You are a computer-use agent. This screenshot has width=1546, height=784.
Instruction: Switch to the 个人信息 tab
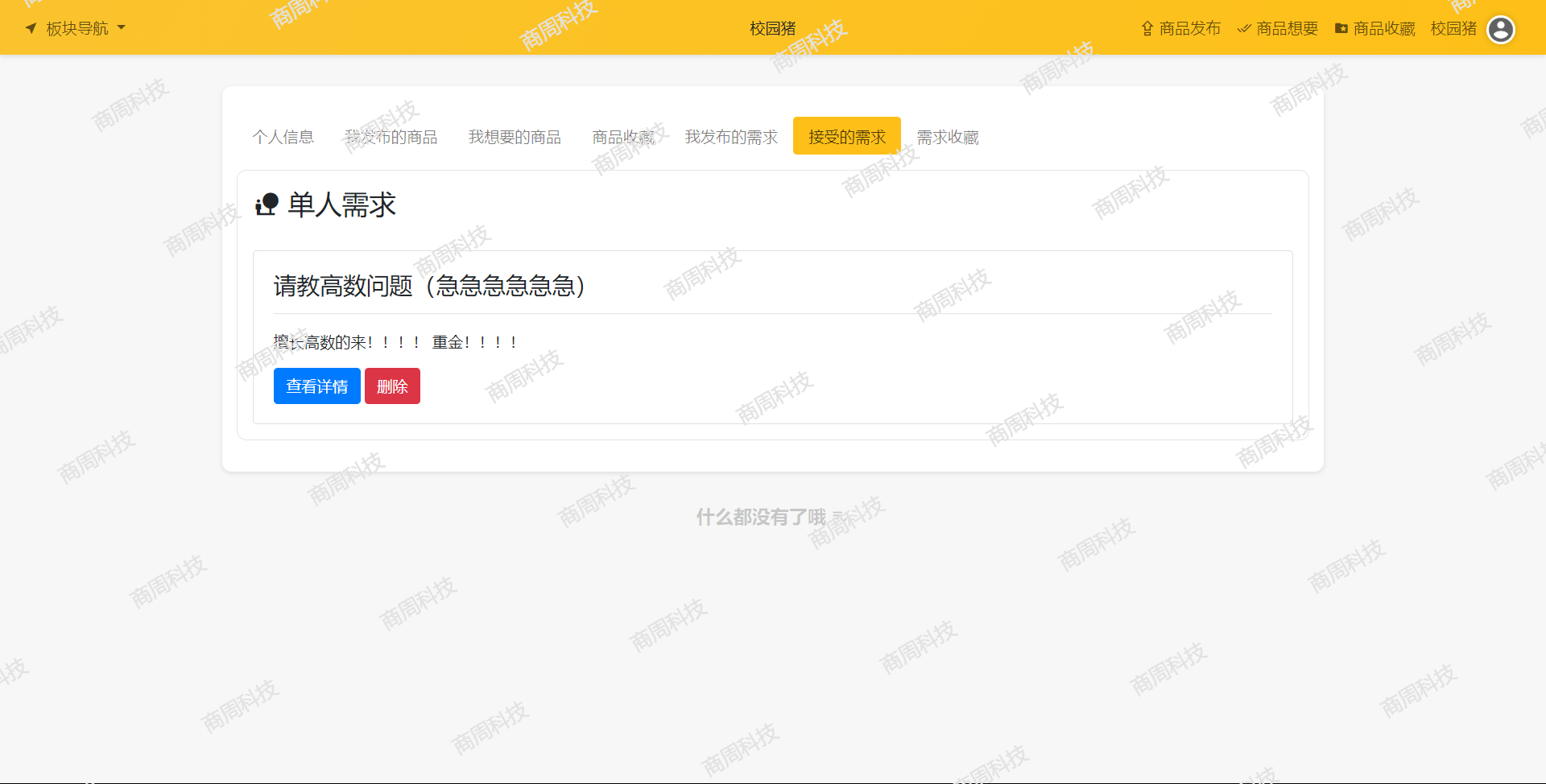pos(283,137)
